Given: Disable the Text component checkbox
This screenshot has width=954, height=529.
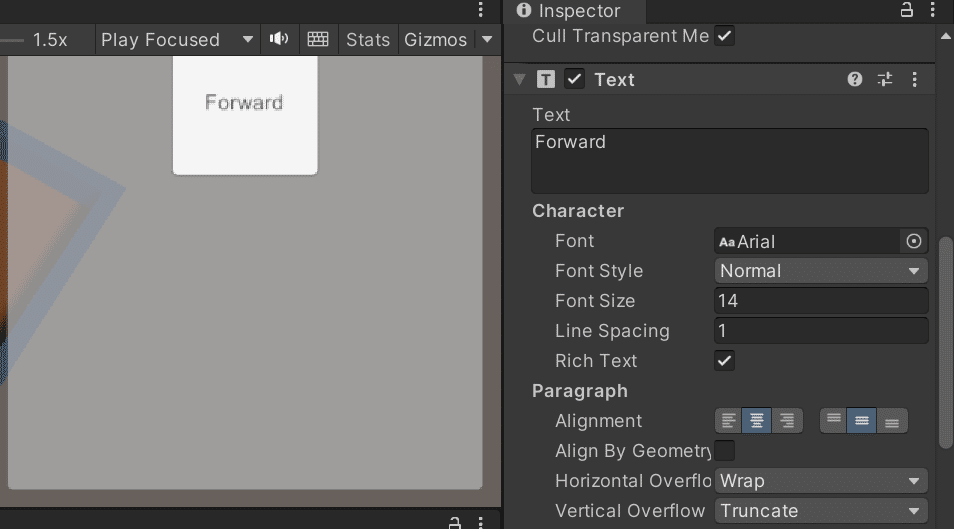Looking at the screenshot, I should pyautogui.click(x=575, y=79).
